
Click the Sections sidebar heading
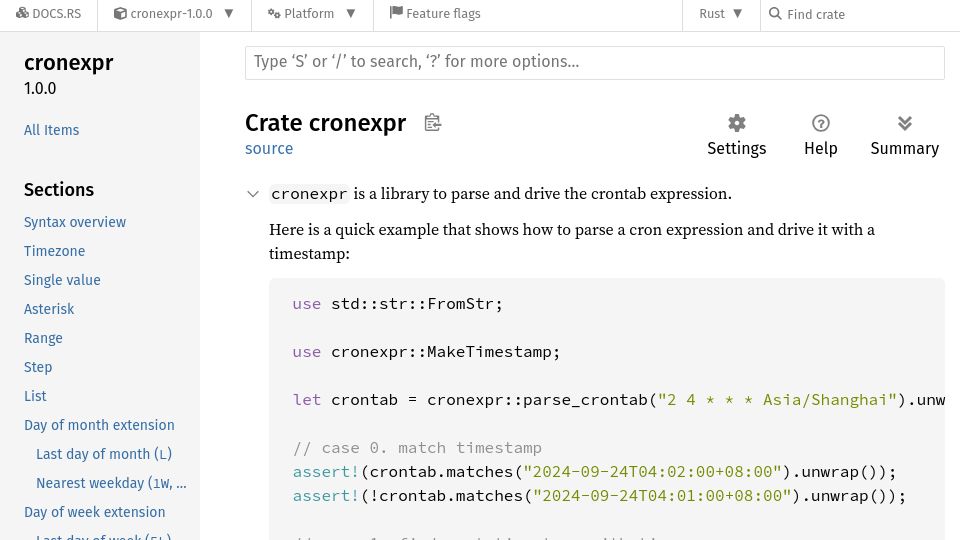coord(59,190)
